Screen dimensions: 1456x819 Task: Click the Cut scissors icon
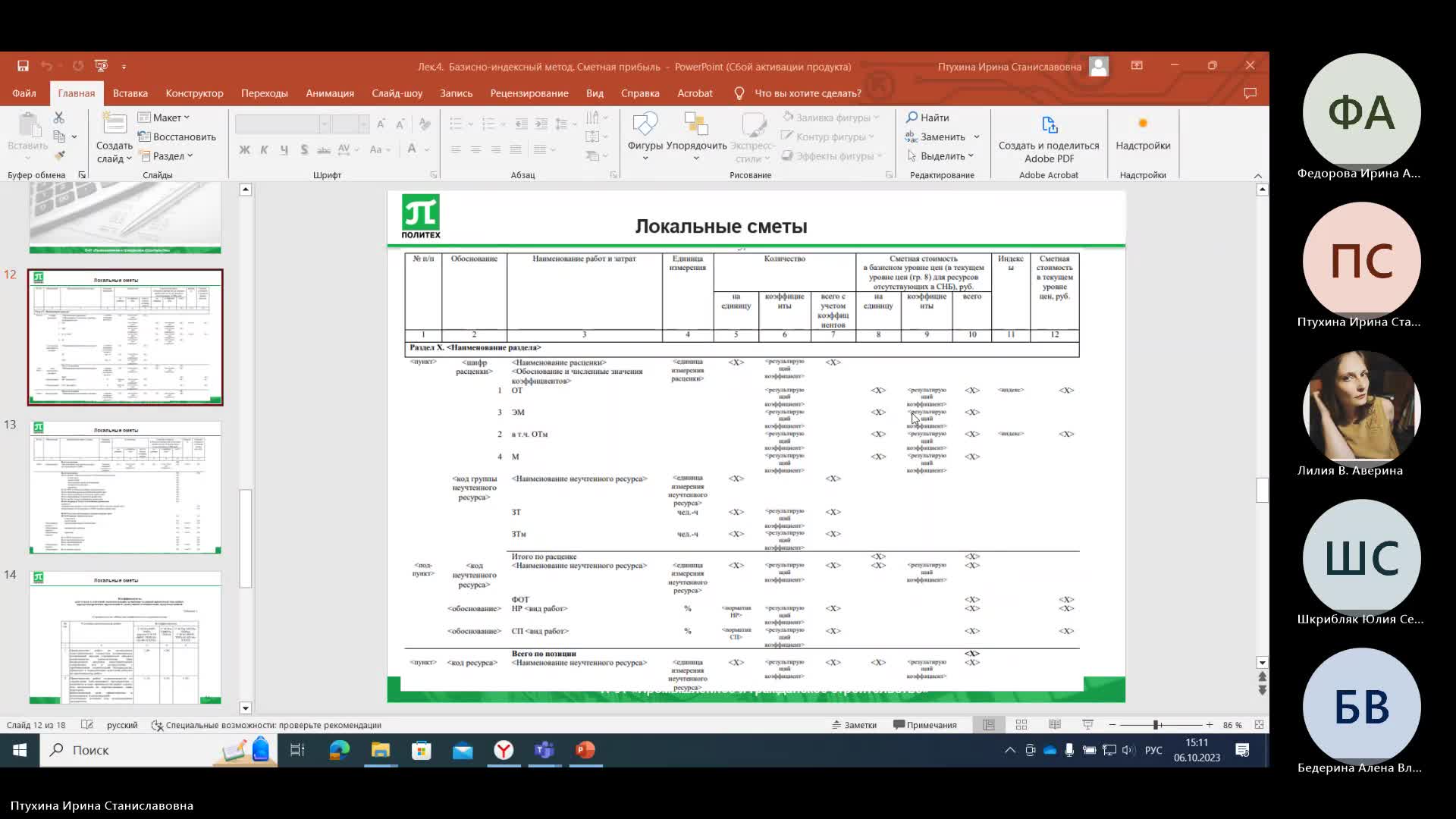(59, 118)
